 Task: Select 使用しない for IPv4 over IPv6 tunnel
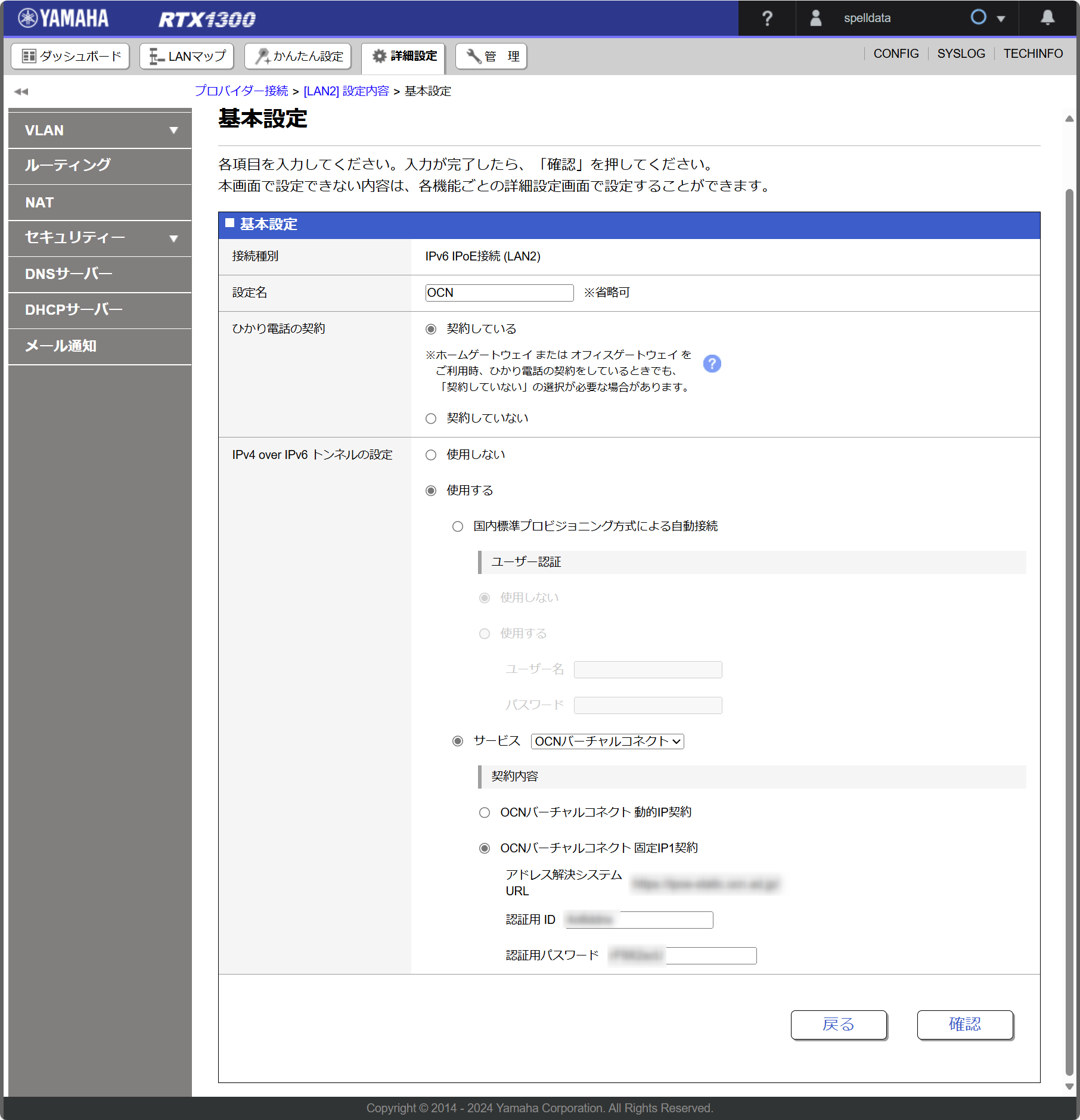(x=431, y=455)
